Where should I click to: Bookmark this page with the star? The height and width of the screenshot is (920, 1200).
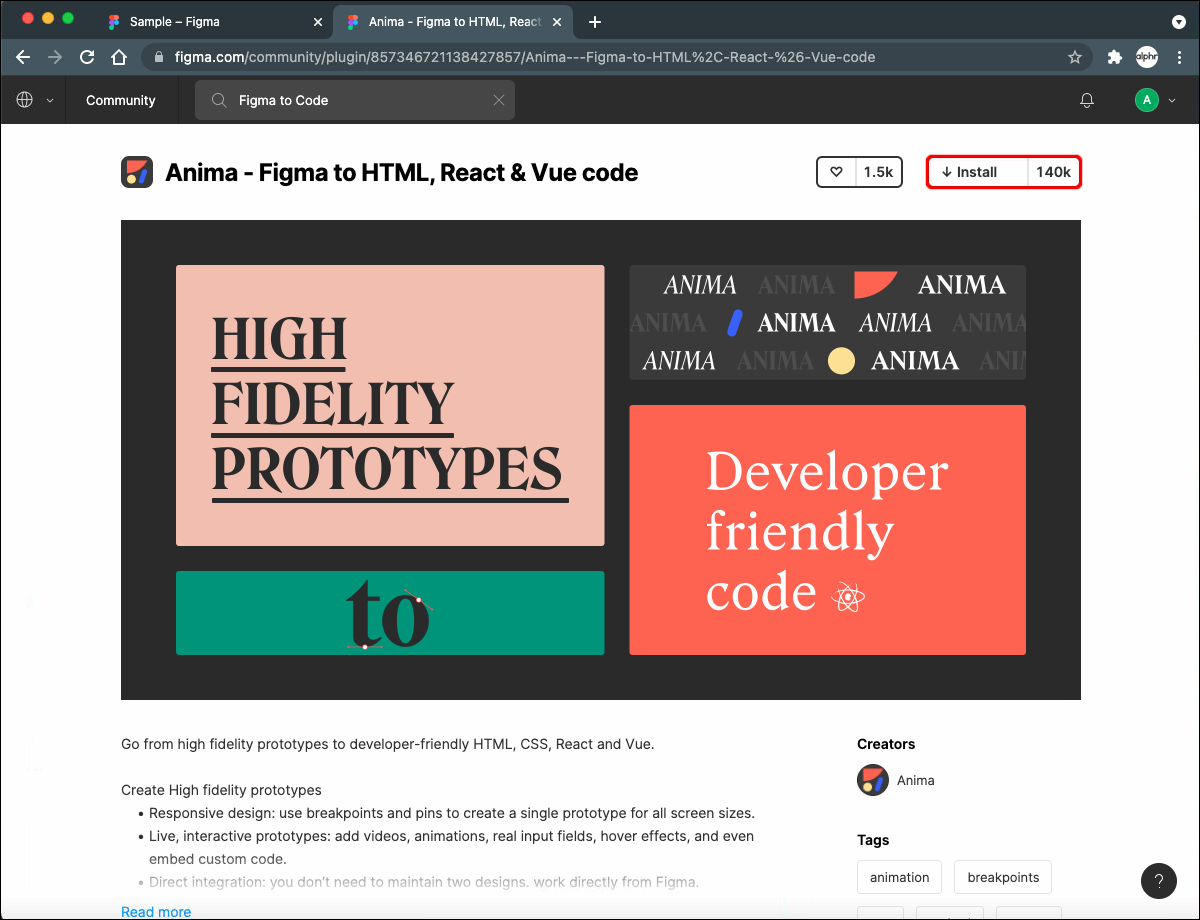coord(1075,57)
